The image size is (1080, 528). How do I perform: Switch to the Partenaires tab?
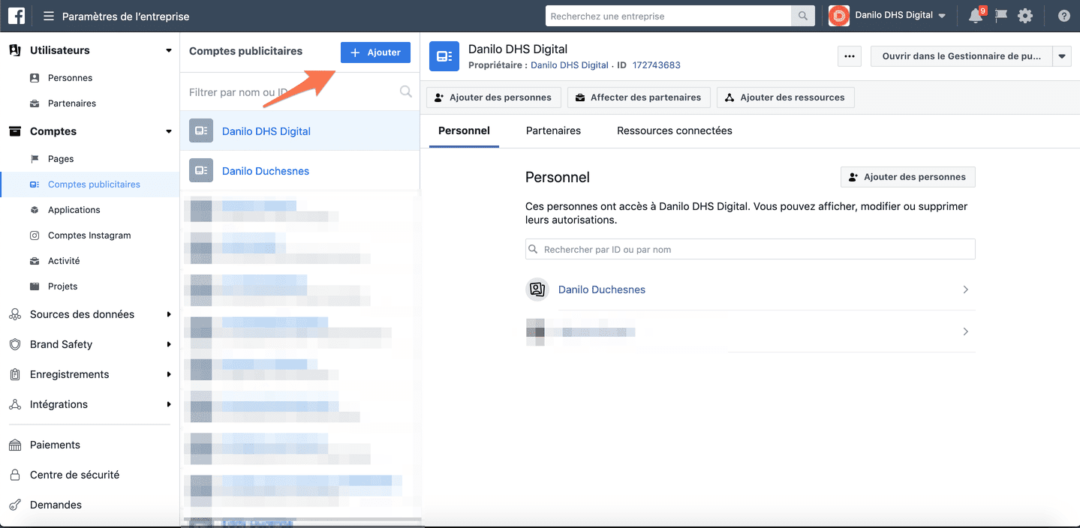click(553, 131)
